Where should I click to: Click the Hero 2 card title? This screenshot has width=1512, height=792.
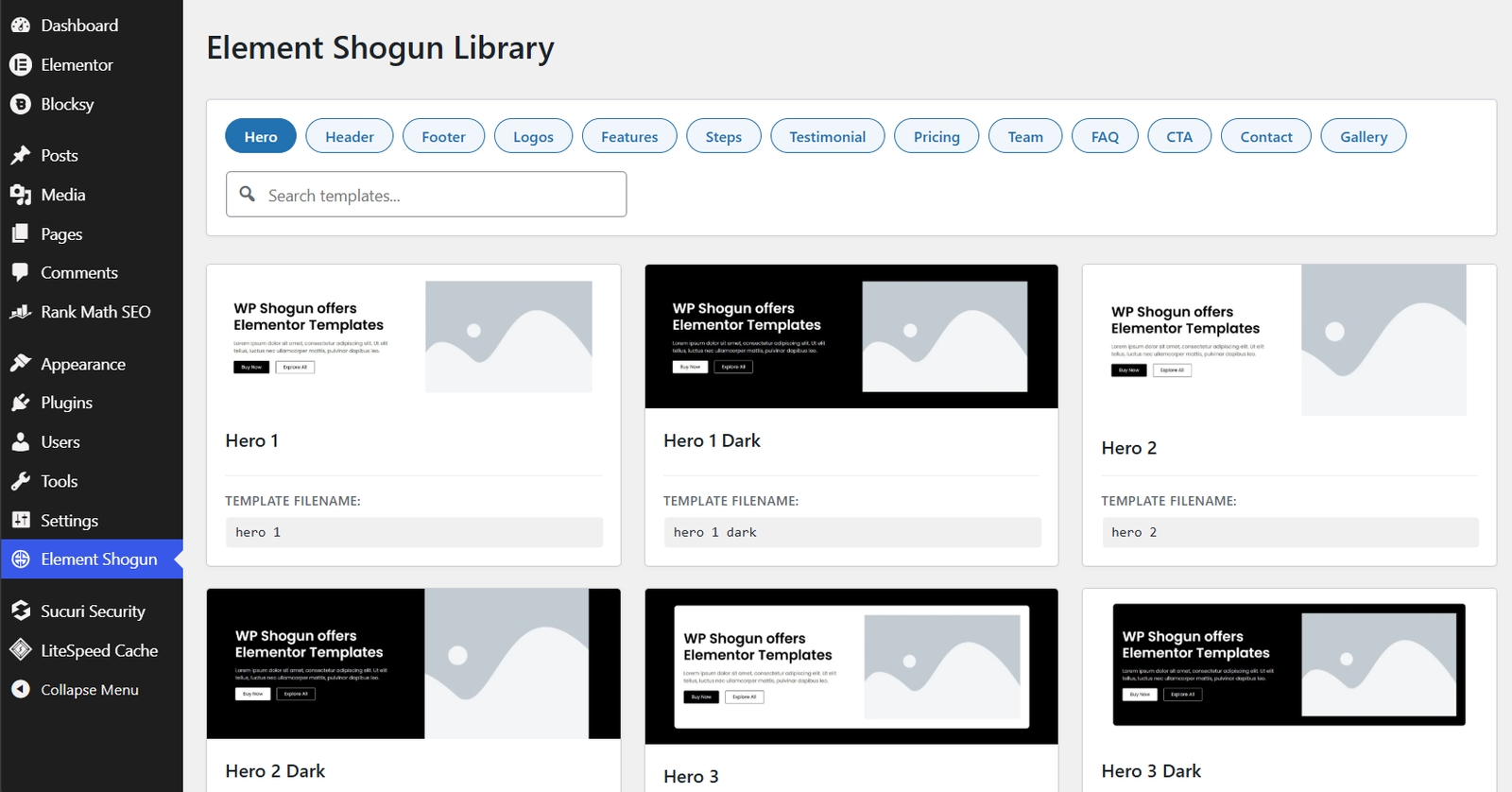click(1128, 448)
